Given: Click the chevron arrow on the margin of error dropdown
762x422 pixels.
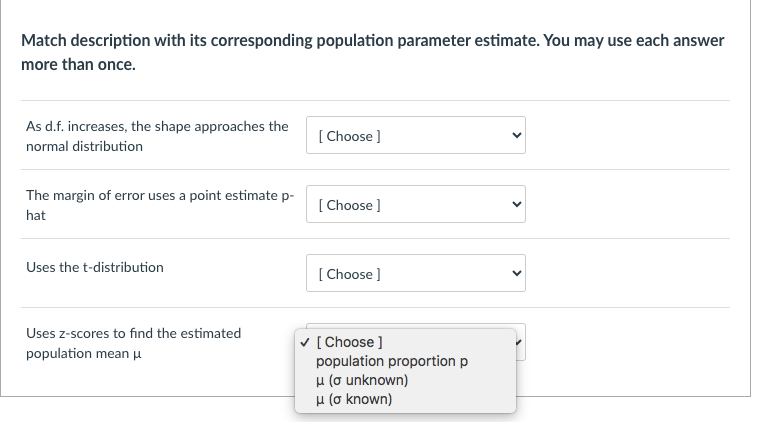Looking at the screenshot, I should pos(516,205).
